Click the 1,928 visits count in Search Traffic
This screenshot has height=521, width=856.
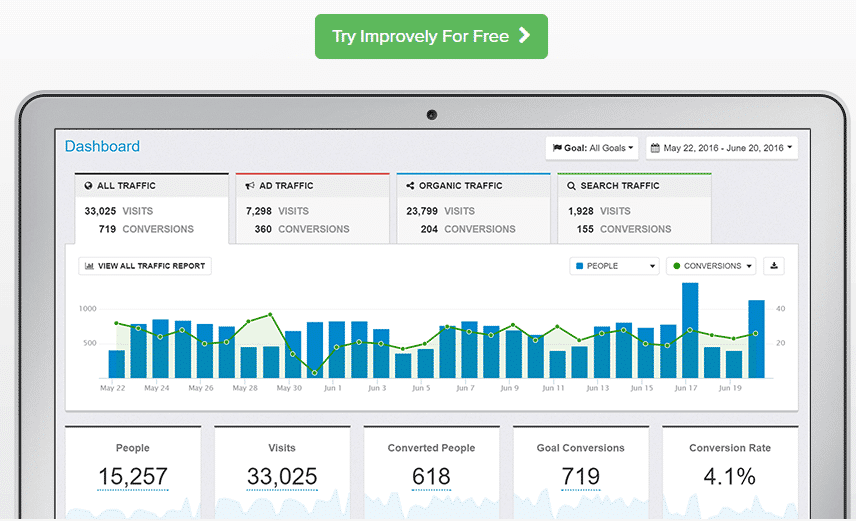tap(580, 211)
